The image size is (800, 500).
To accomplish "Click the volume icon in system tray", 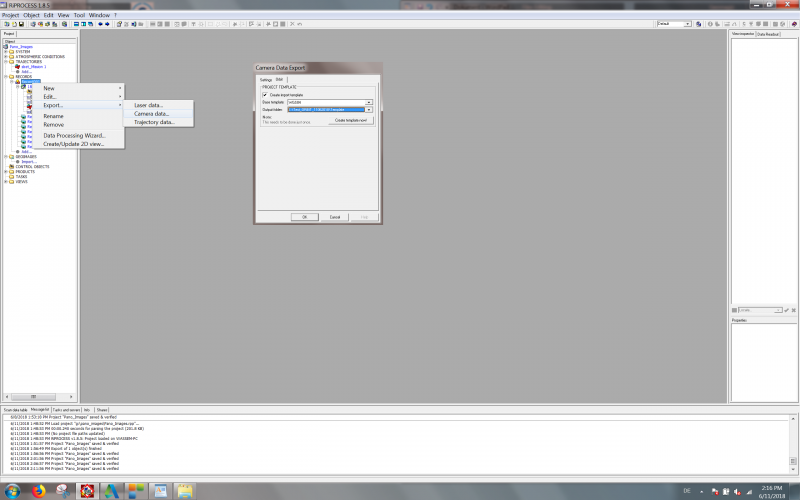I will tap(737, 491).
